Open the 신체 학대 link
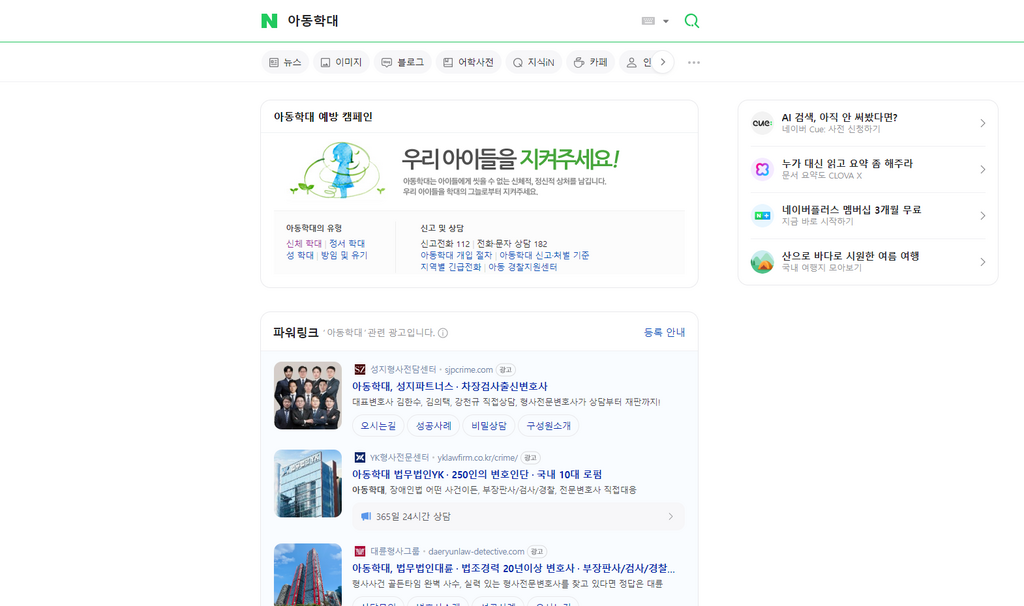 304,244
